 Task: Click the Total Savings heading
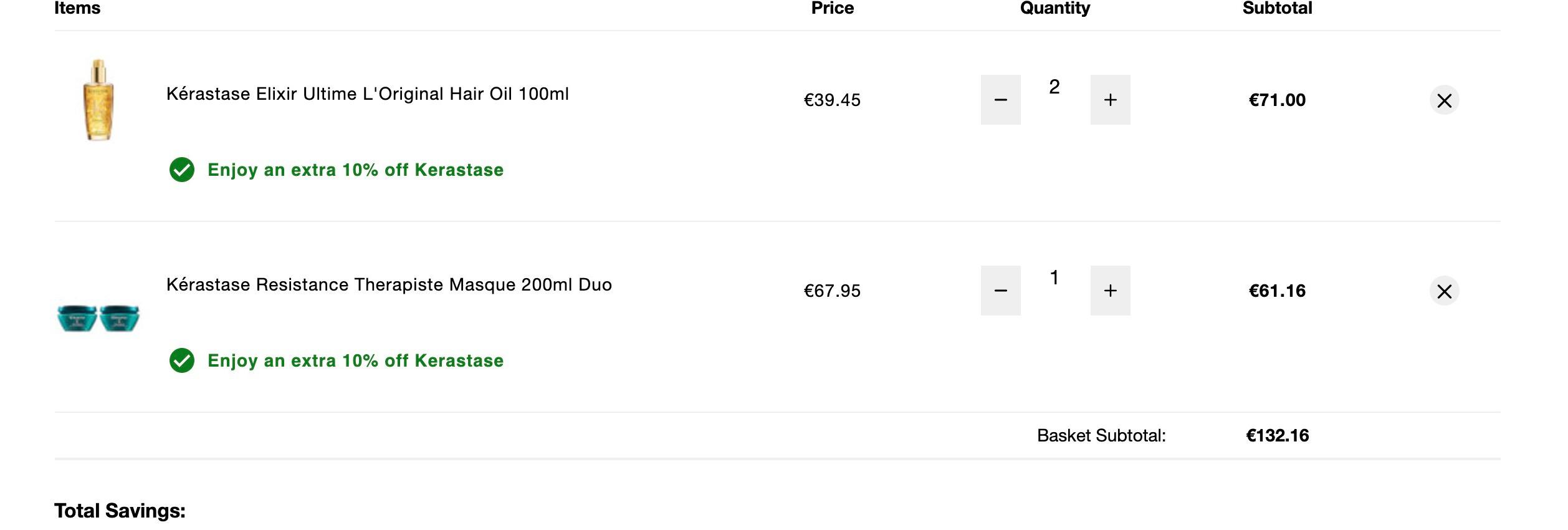(x=120, y=511)
